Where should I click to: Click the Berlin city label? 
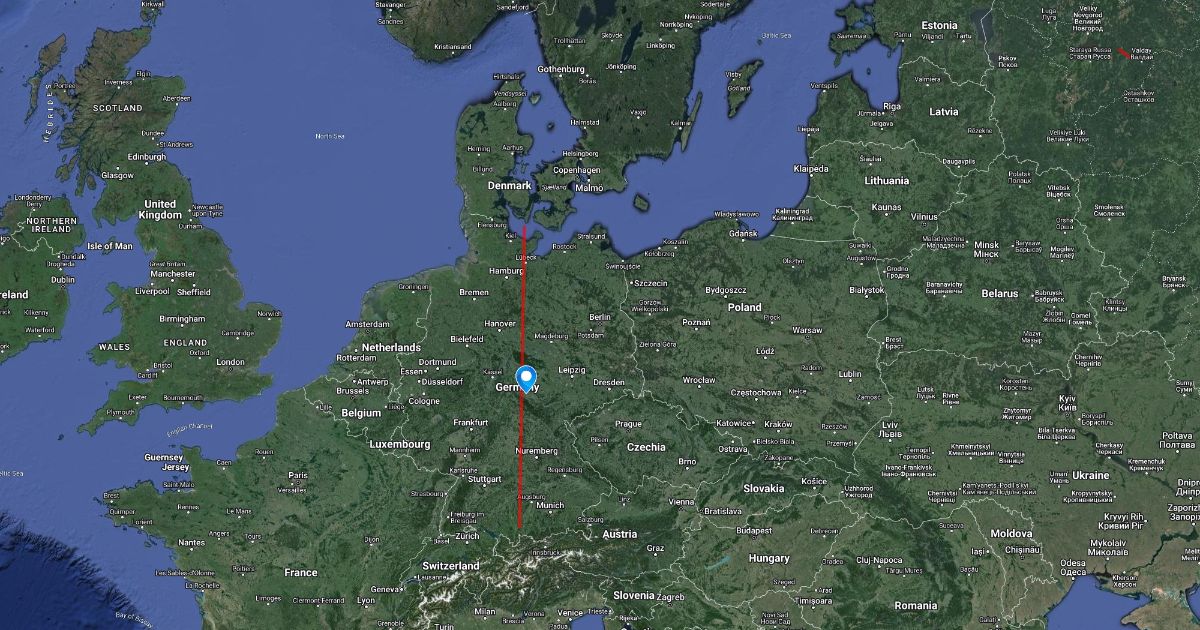(x=600, y=317)
